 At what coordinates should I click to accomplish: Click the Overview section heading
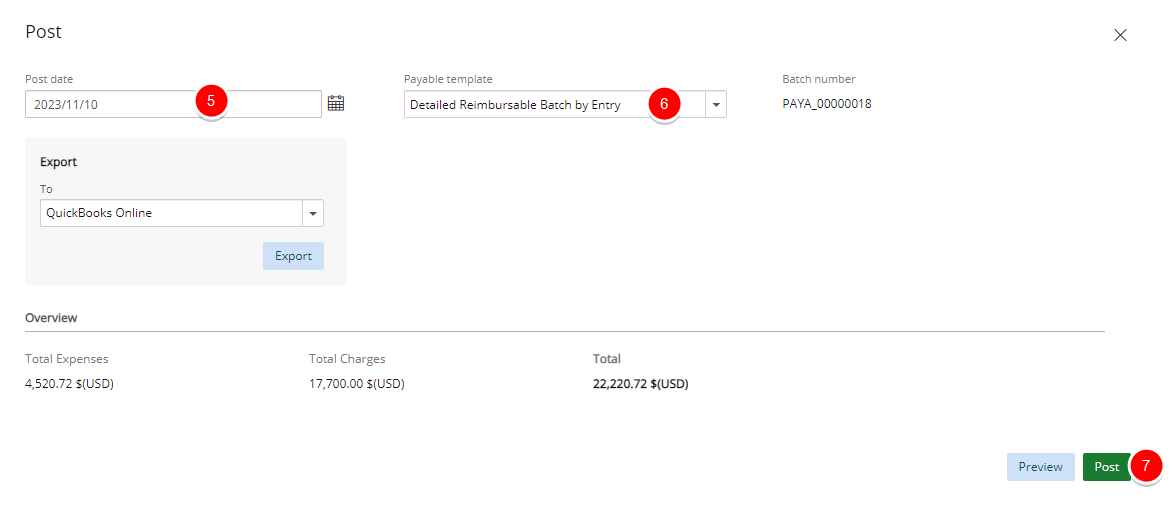(x=51, y=318)
